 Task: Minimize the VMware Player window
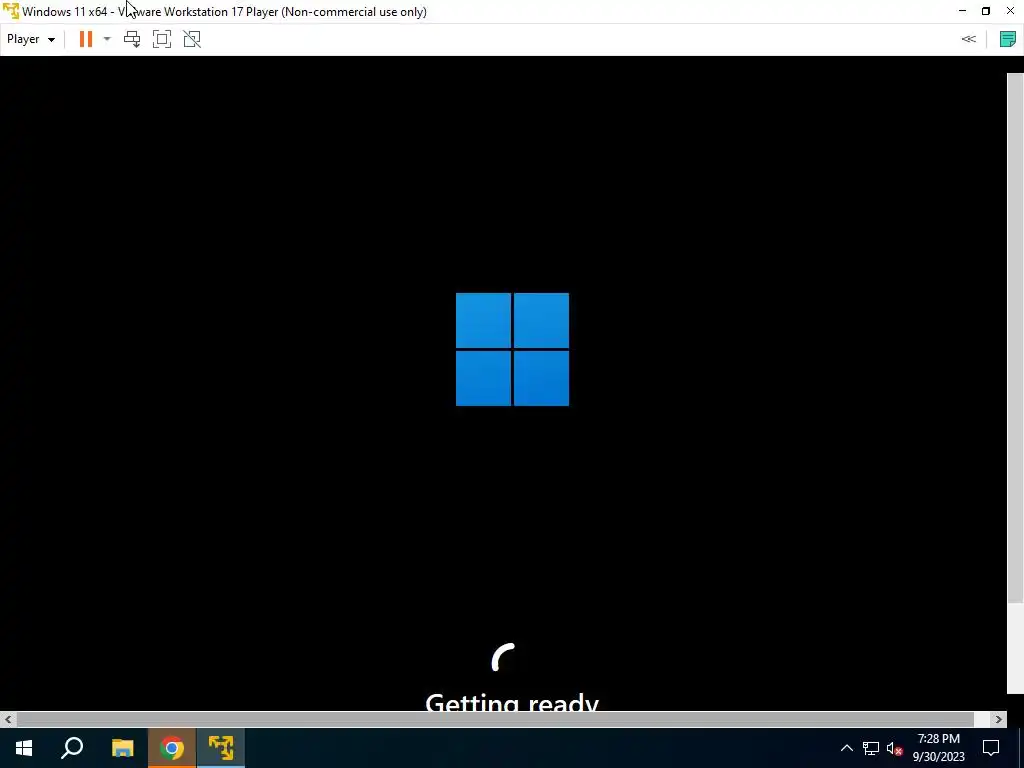click(x=963, y=11)
